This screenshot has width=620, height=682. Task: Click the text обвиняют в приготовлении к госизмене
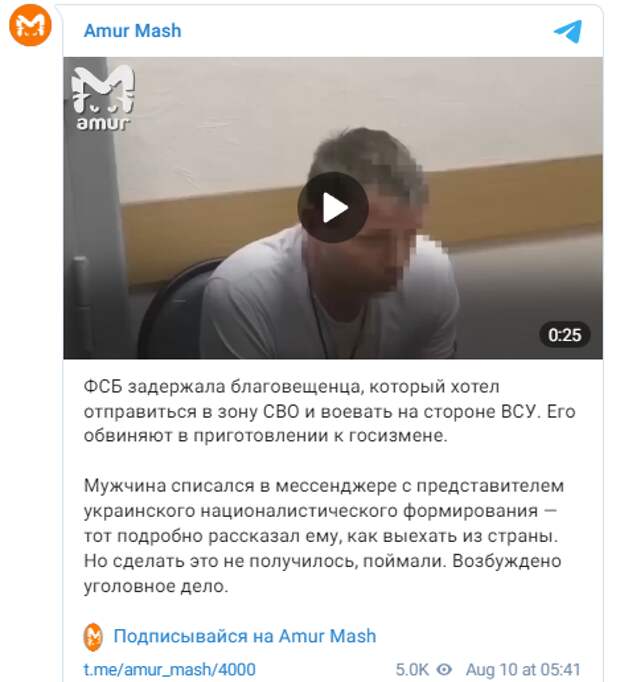pos(265,435)
